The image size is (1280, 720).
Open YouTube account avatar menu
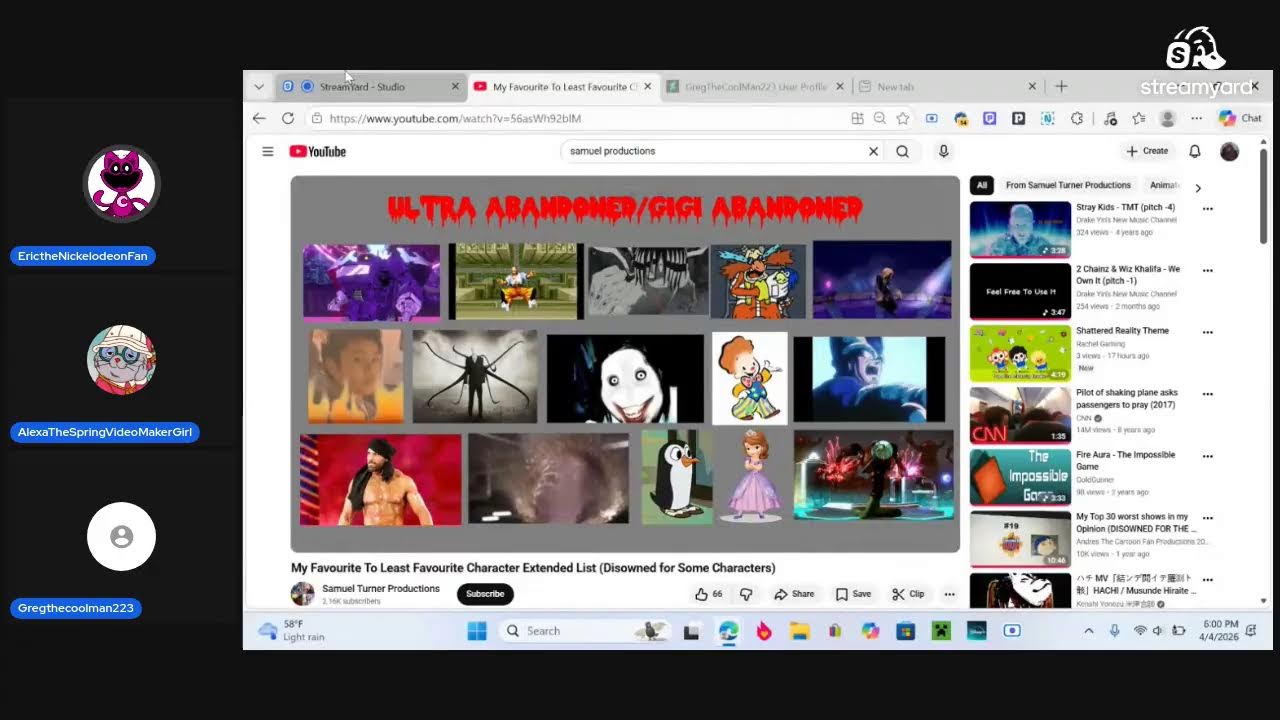(1230, 151)
